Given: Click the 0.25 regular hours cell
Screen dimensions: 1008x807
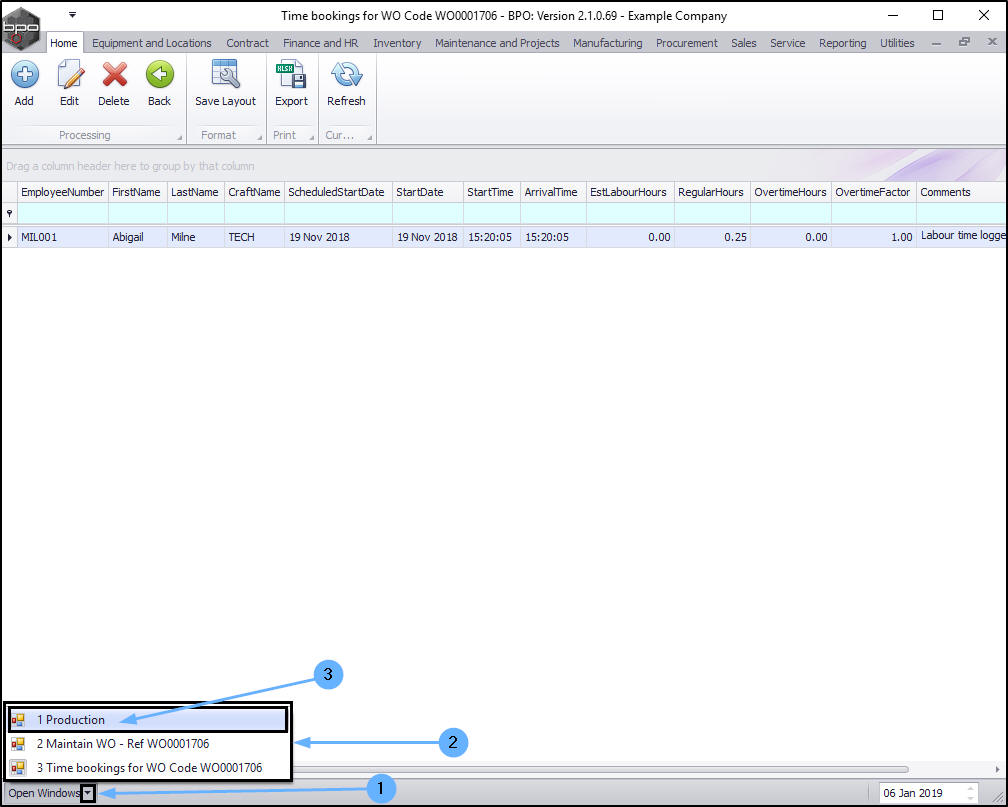Looking at the screenshot, I should click(x=712, y=237).
